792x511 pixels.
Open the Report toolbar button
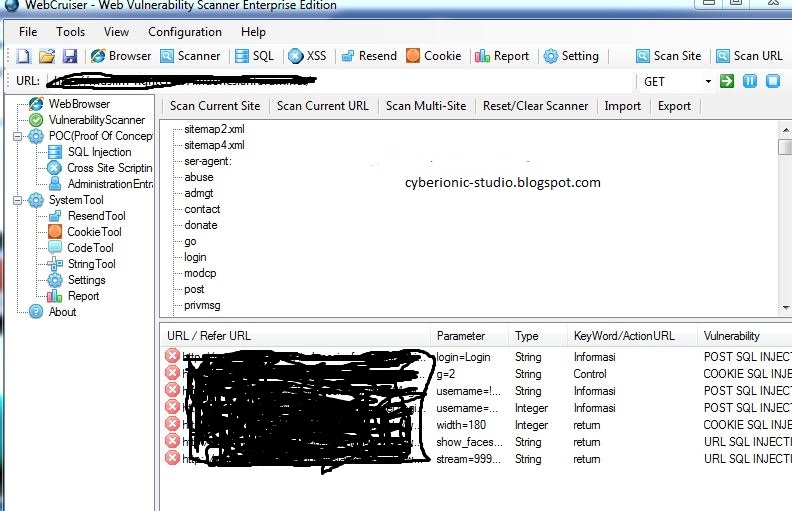502,56
